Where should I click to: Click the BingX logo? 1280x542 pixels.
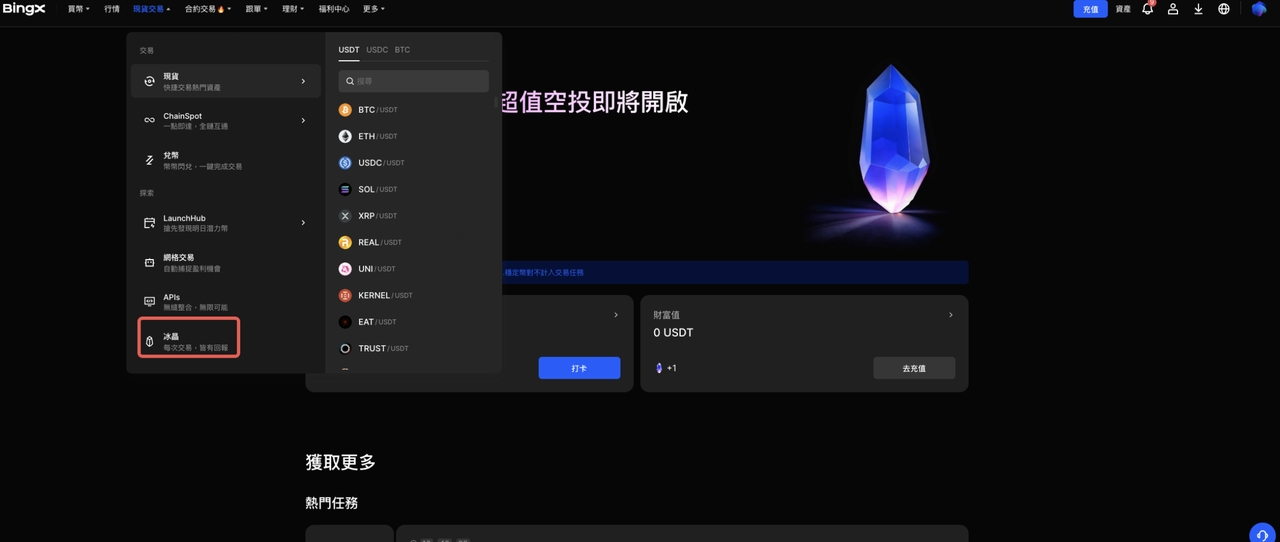click(23, 9)
